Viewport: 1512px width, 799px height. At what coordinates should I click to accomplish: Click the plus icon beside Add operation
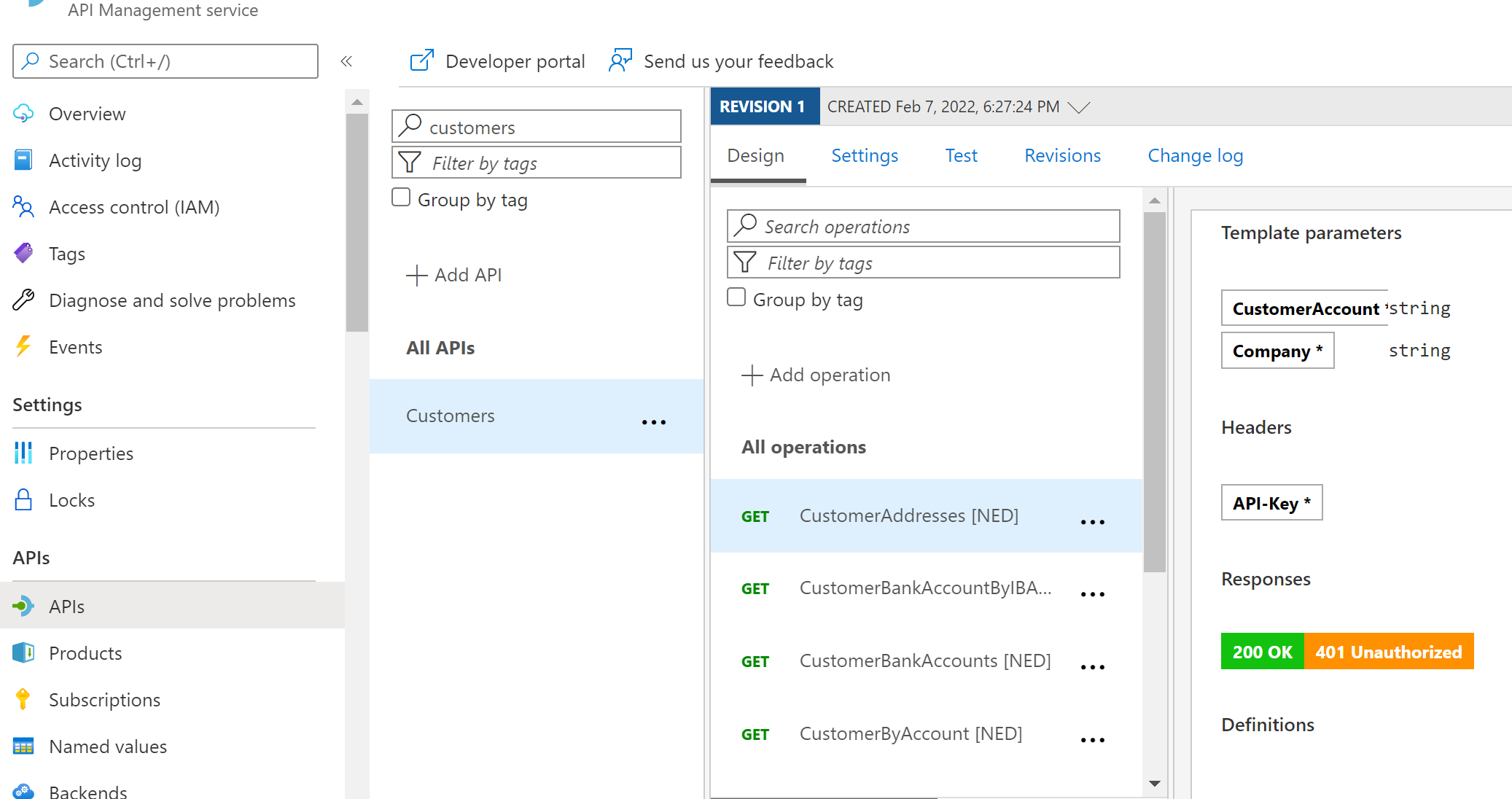click(752, 375)
